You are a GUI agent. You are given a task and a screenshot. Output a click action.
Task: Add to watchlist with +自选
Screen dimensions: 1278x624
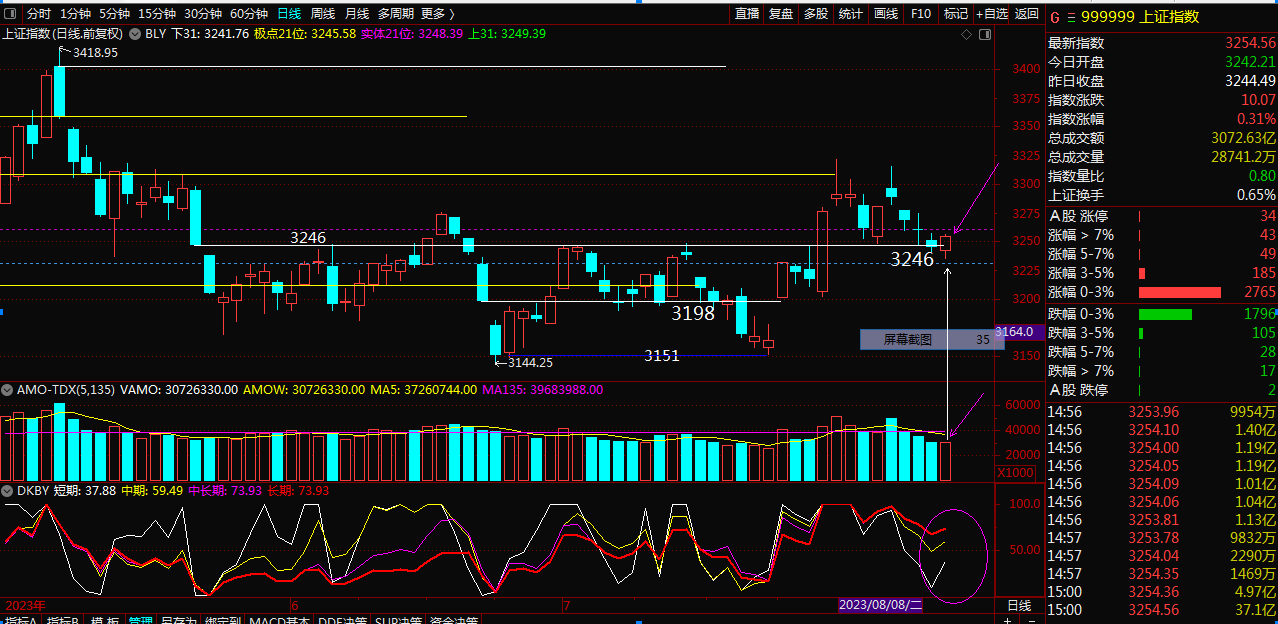[x=990, y=13]
